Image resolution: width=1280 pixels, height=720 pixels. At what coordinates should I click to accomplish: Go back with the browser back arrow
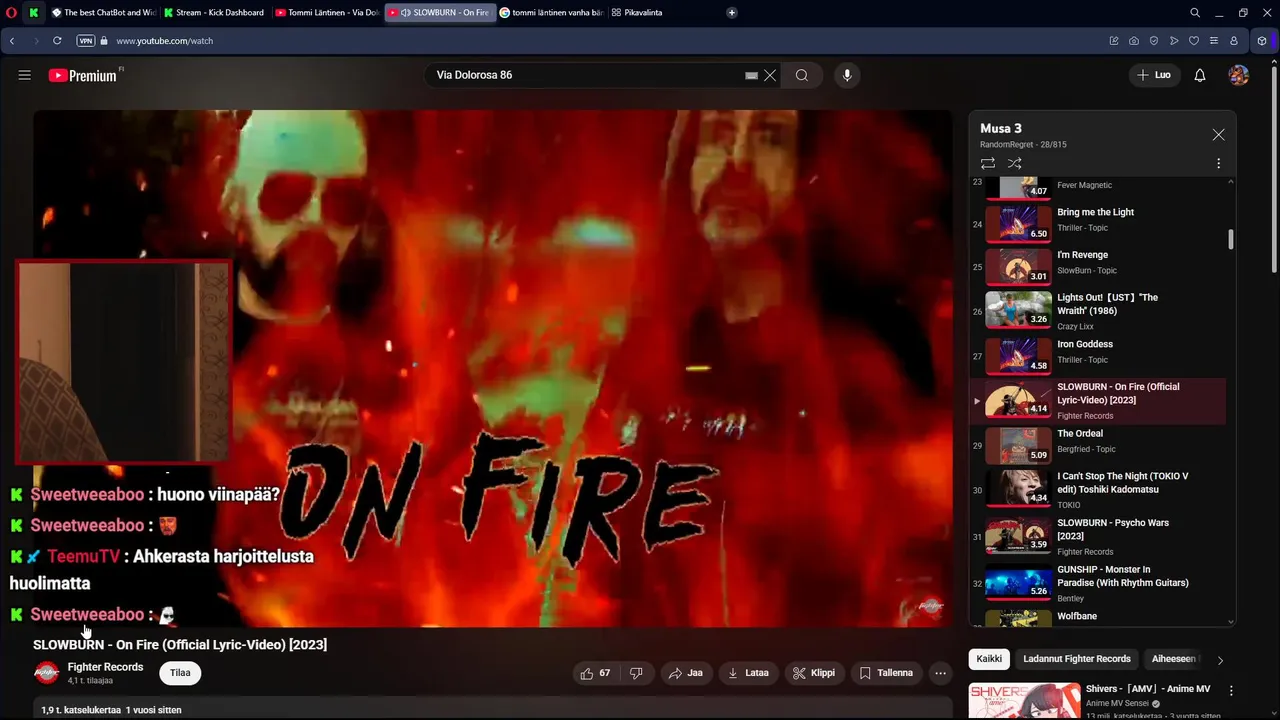point(12,41)
